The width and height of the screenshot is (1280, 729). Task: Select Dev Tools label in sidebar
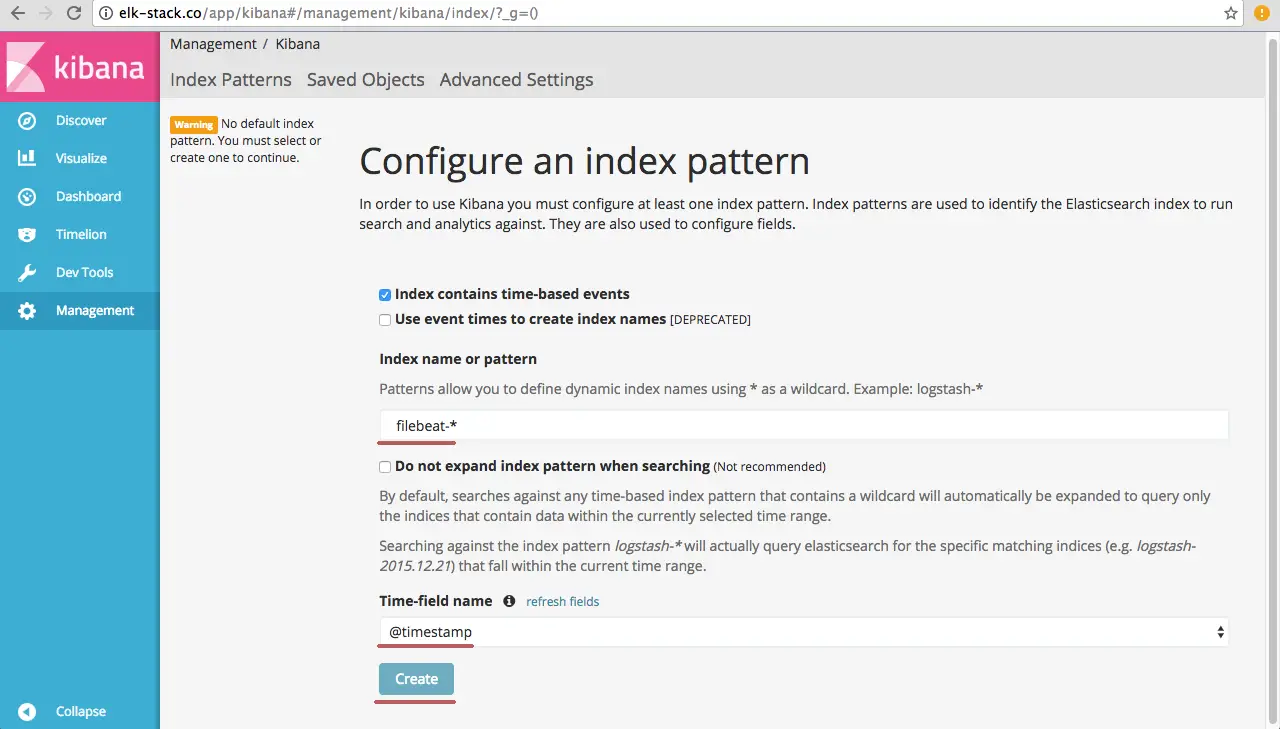84,273
